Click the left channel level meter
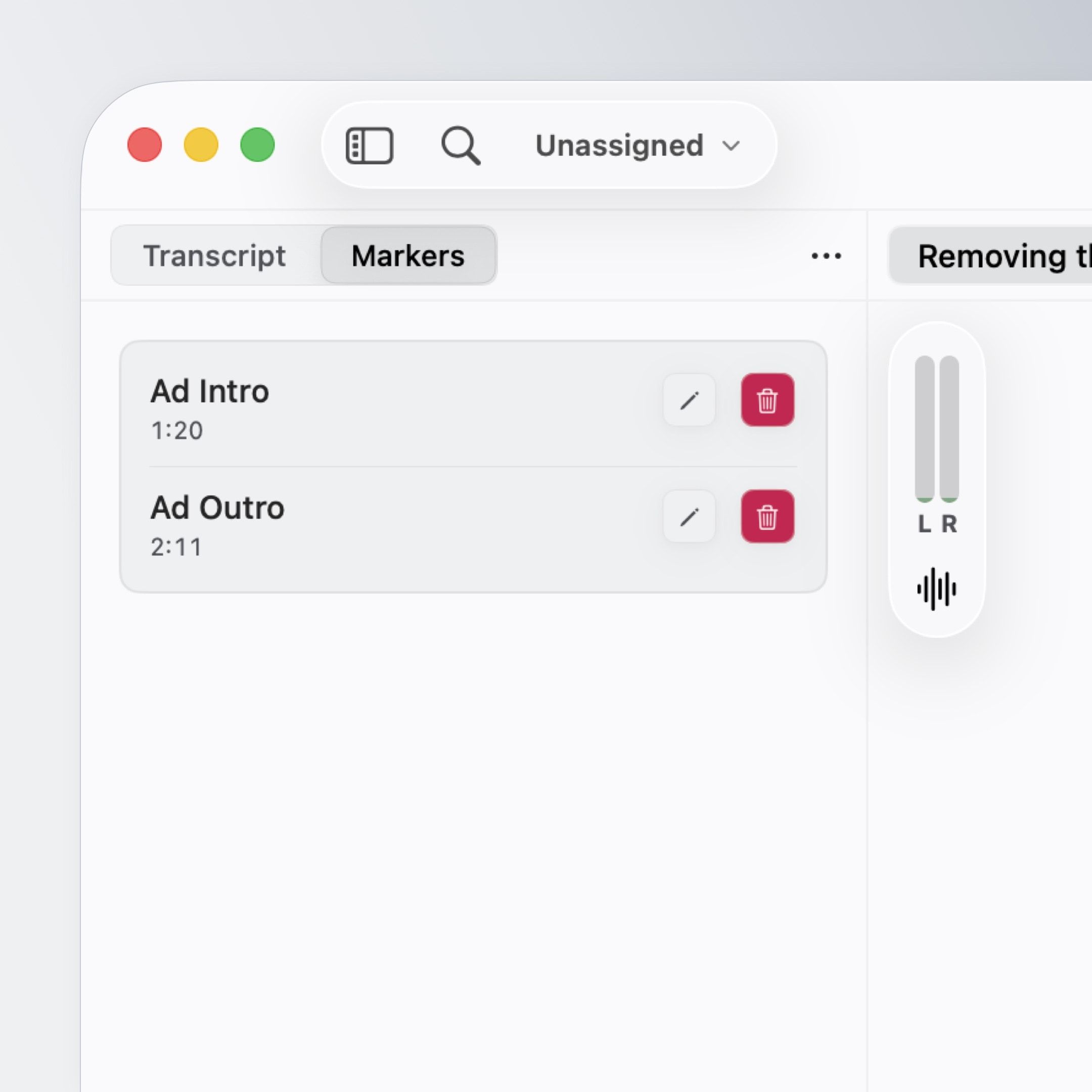Image resolution: width=1092 pixels, height=1092 pixels. (x=925, y=428)
